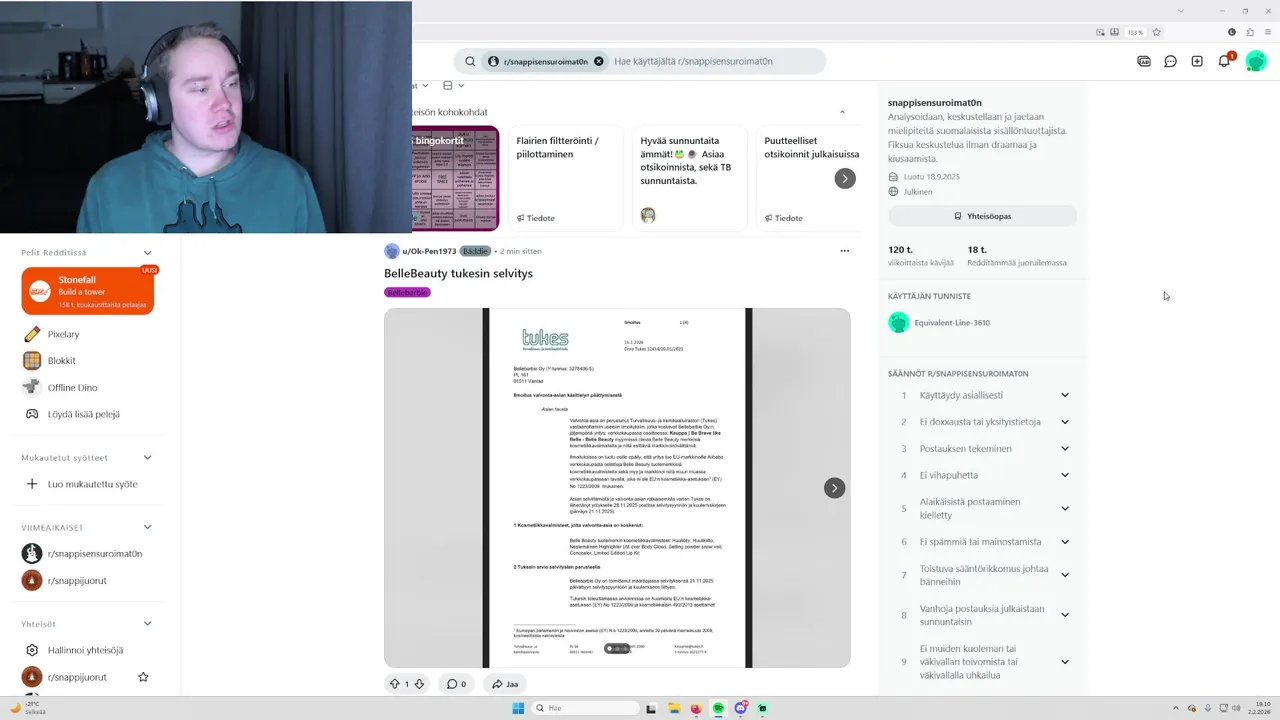Click the Baddie user flair

point(475,251)
